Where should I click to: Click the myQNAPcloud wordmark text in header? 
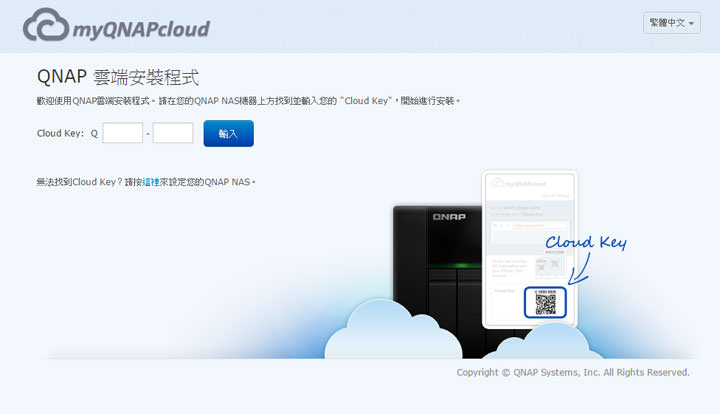coord(140,28)
